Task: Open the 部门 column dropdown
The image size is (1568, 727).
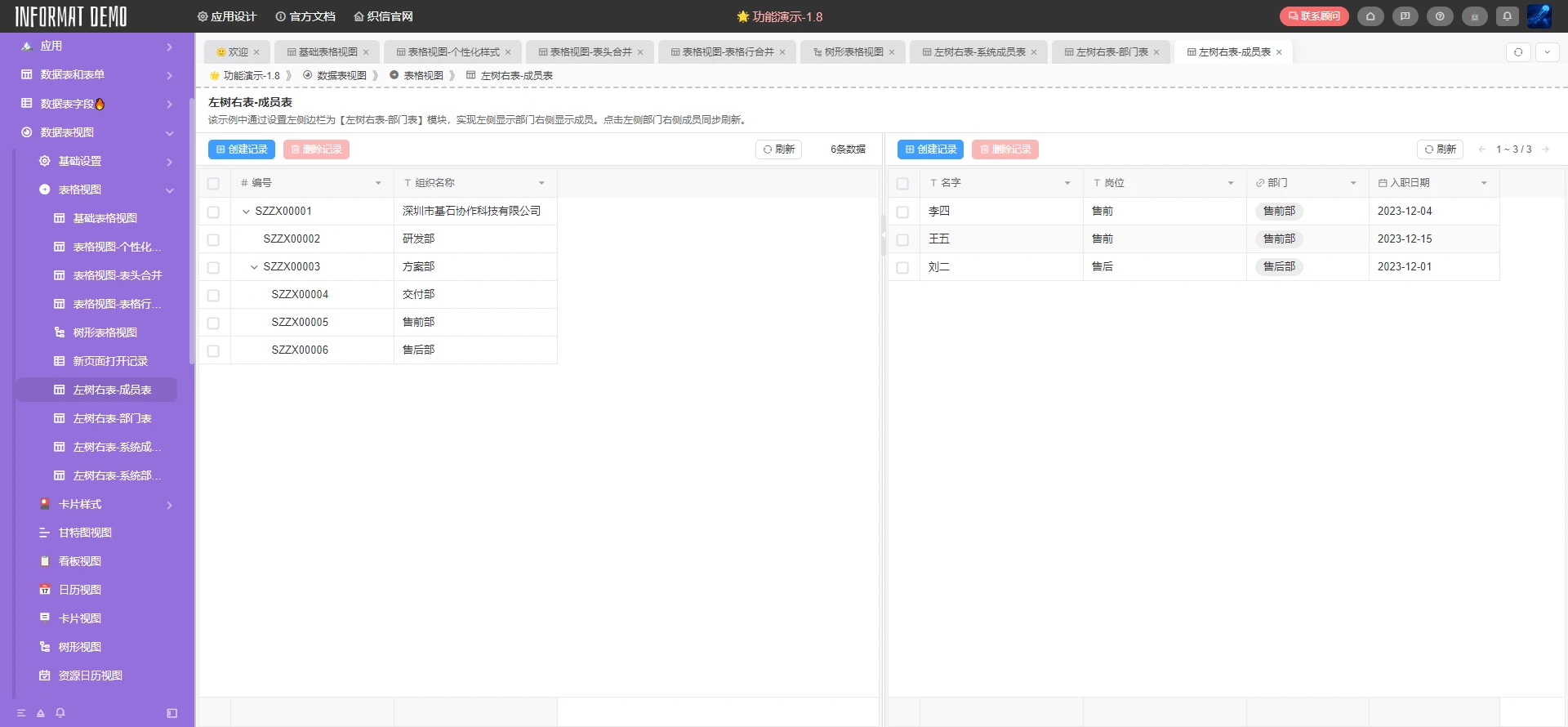Action: click(1353, 183)
